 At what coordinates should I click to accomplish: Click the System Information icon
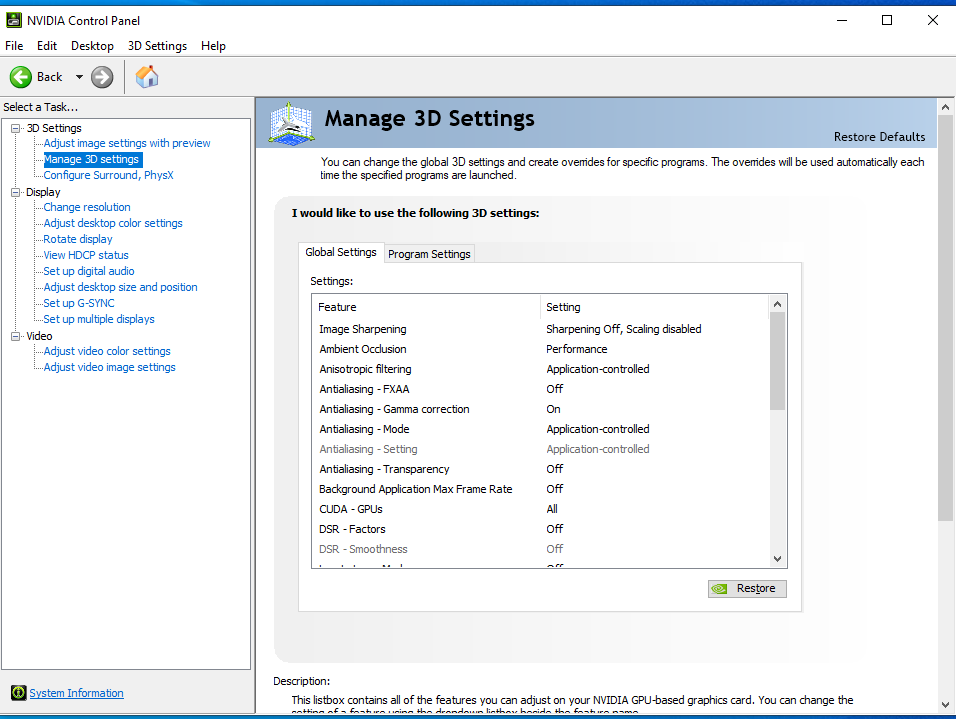[x=18, y=693]
